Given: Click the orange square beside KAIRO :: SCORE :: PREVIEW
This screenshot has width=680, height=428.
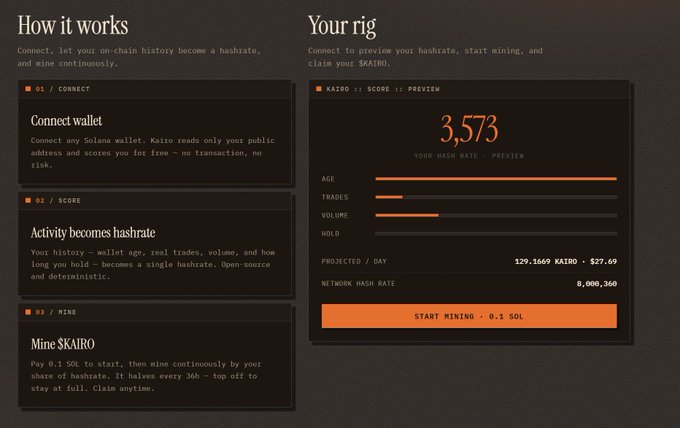Looking at the screenshot, I should tap(319, 89).
